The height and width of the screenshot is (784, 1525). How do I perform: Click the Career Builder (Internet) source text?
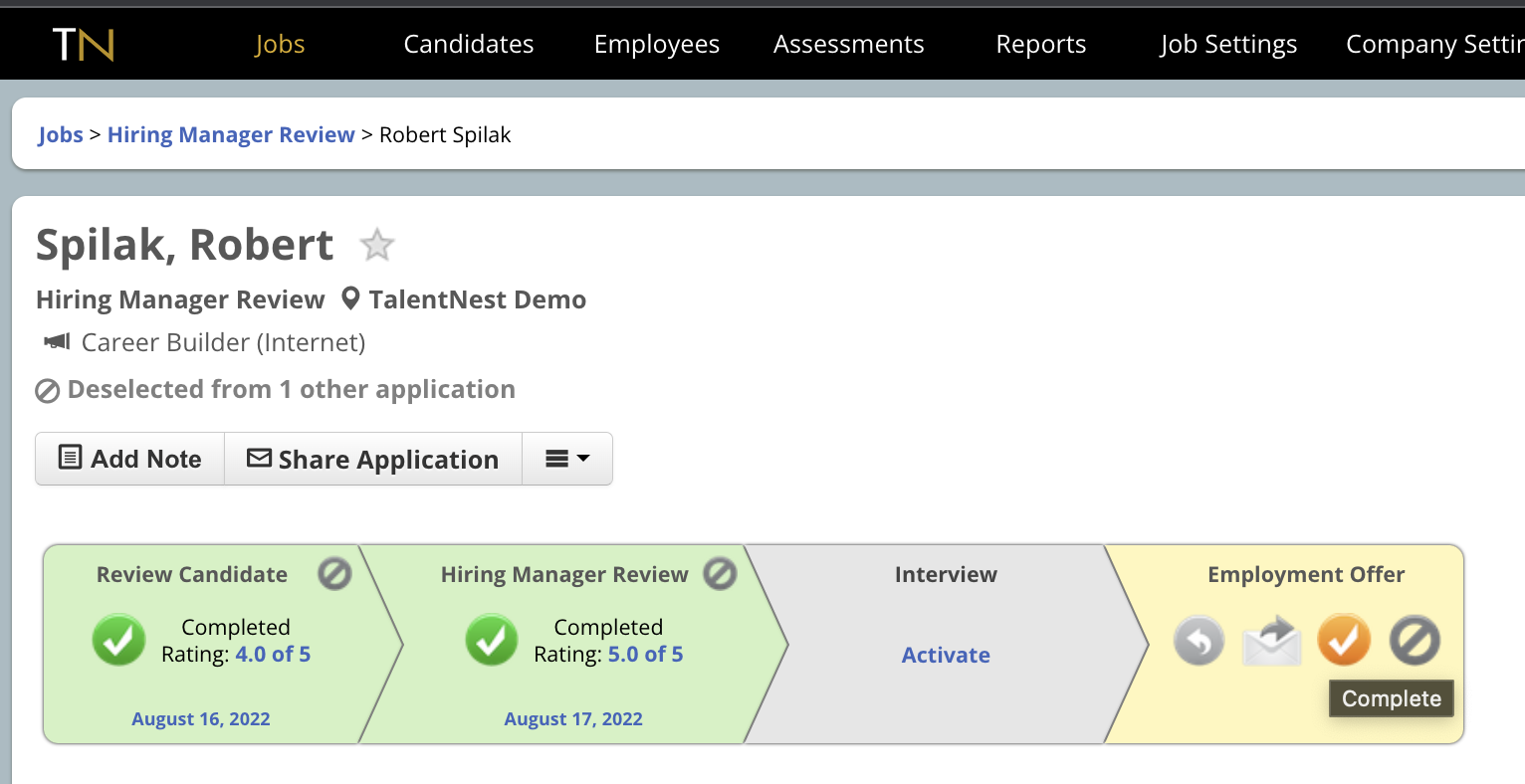click(224, 342)
